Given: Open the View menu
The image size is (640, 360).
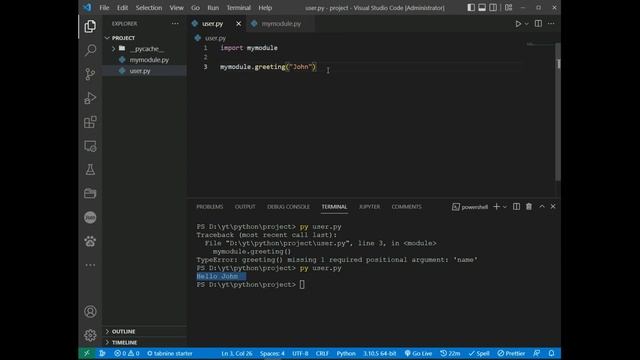Looking at the screenshot, I should coord(176,8).
